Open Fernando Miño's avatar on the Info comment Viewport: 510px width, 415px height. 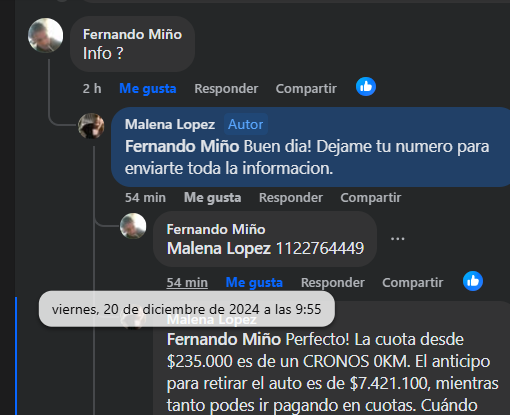[45, 35]
